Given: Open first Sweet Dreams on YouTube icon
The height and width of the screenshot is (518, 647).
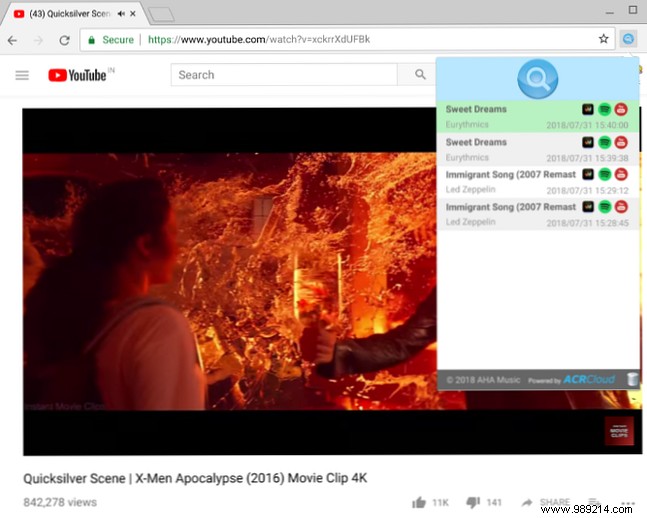Looking at the screenshot, I should tap(621, 109).
